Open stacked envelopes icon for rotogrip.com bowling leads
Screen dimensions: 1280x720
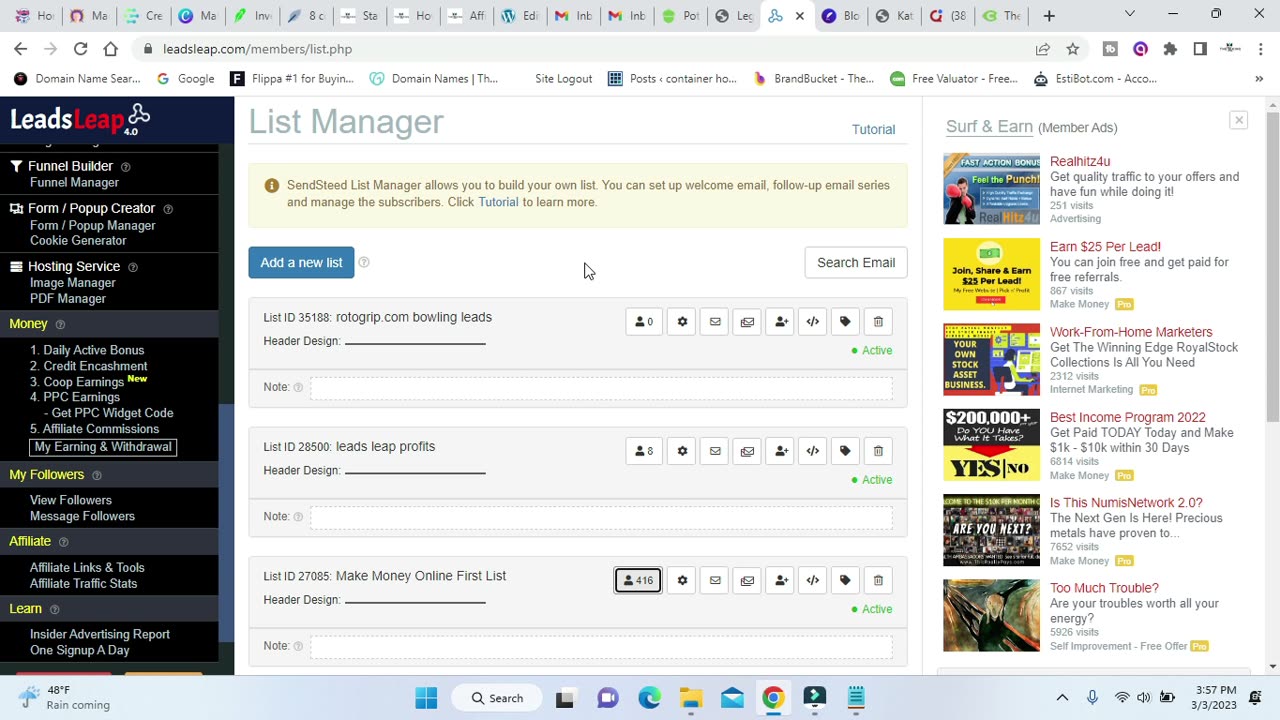pos(747,322)
